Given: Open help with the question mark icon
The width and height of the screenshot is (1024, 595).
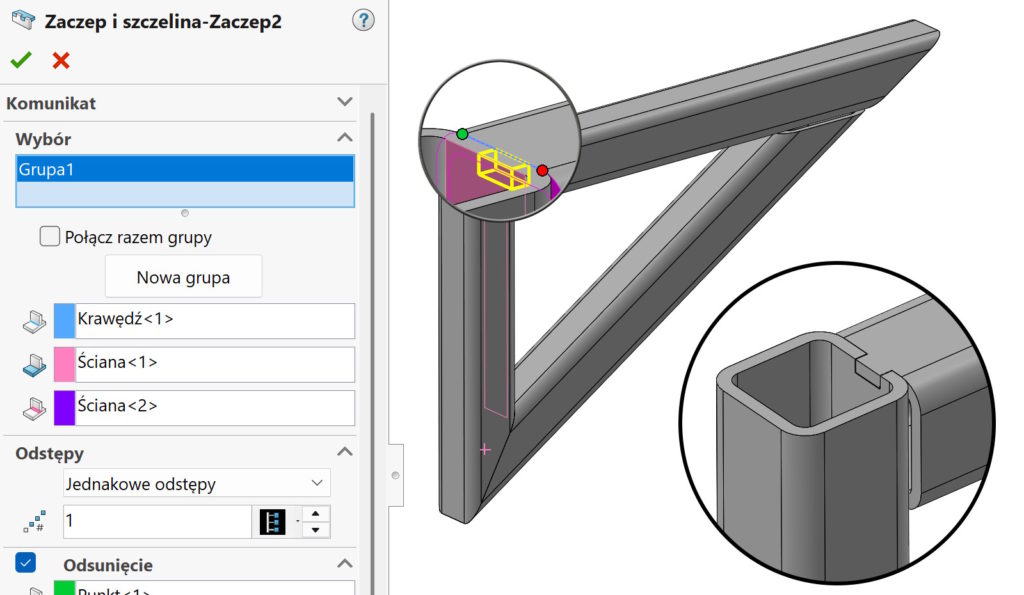Looking at the screenshot, I should coord(363,20).
